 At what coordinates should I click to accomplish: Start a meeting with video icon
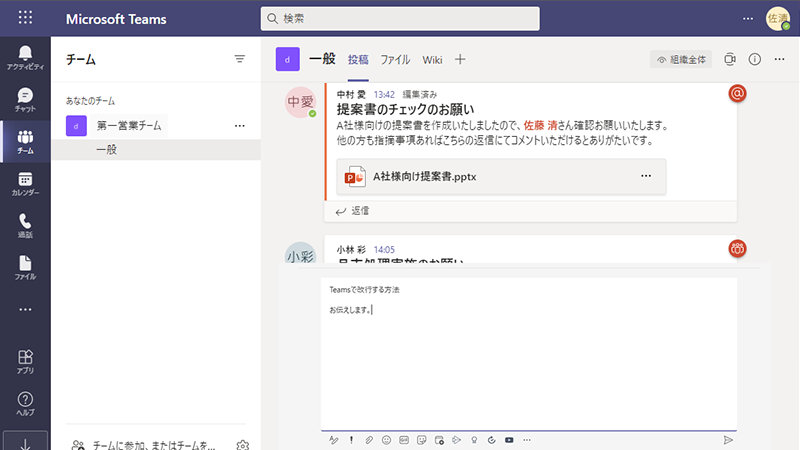pos(730,59)
